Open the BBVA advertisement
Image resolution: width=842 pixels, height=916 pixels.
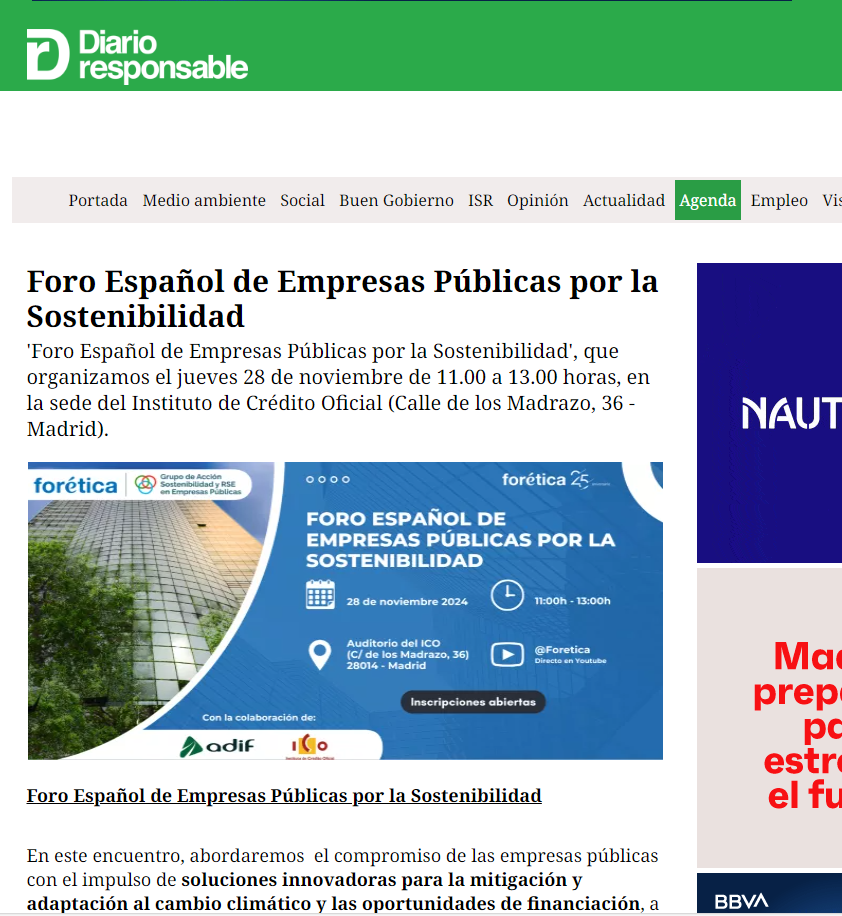pos(769,894)
